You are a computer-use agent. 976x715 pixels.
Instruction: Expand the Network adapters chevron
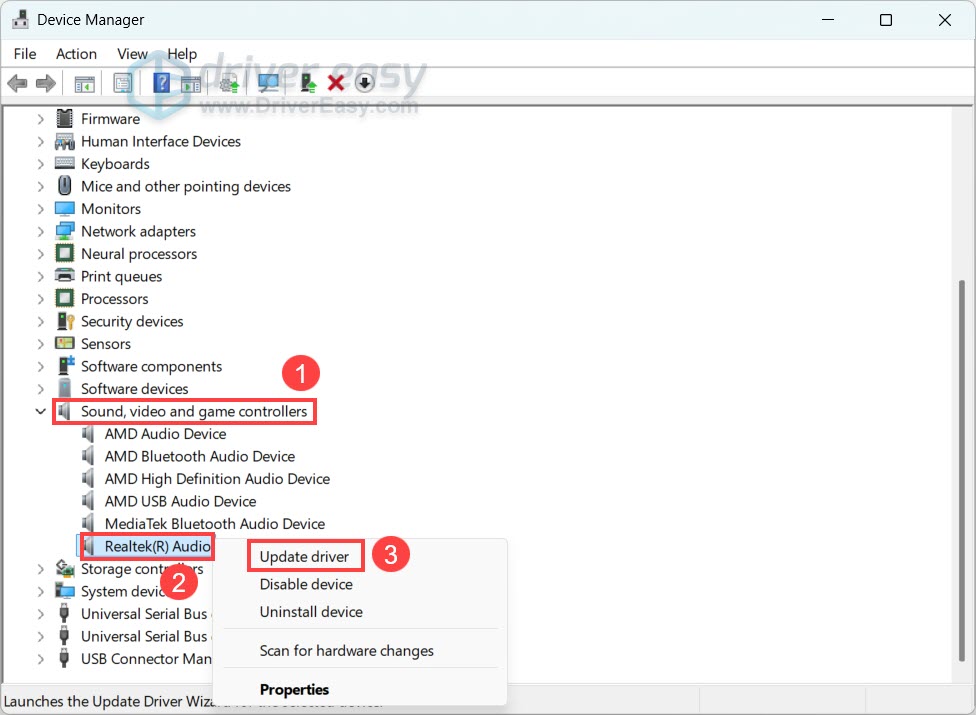(40, 231)
